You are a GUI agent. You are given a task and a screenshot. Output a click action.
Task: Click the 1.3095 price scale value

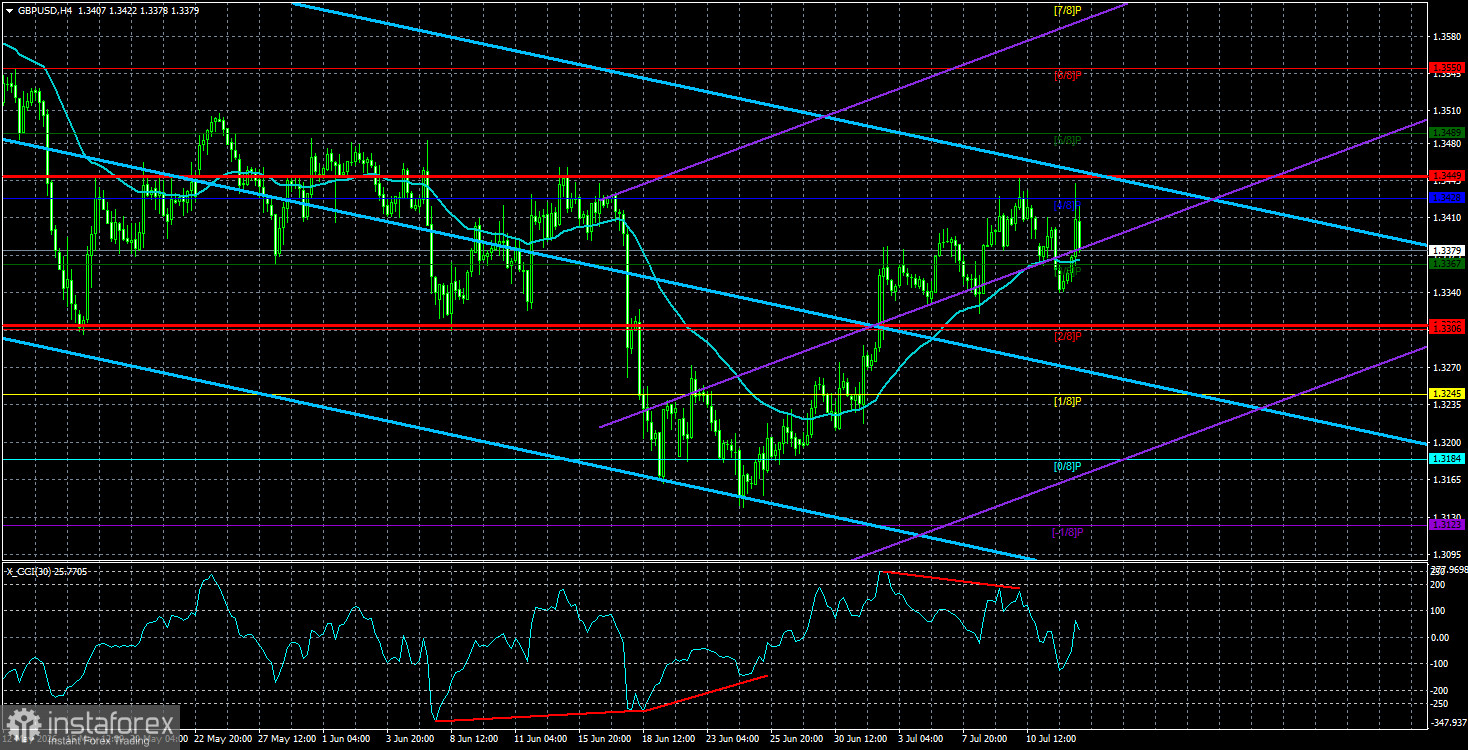[1447, 554]
